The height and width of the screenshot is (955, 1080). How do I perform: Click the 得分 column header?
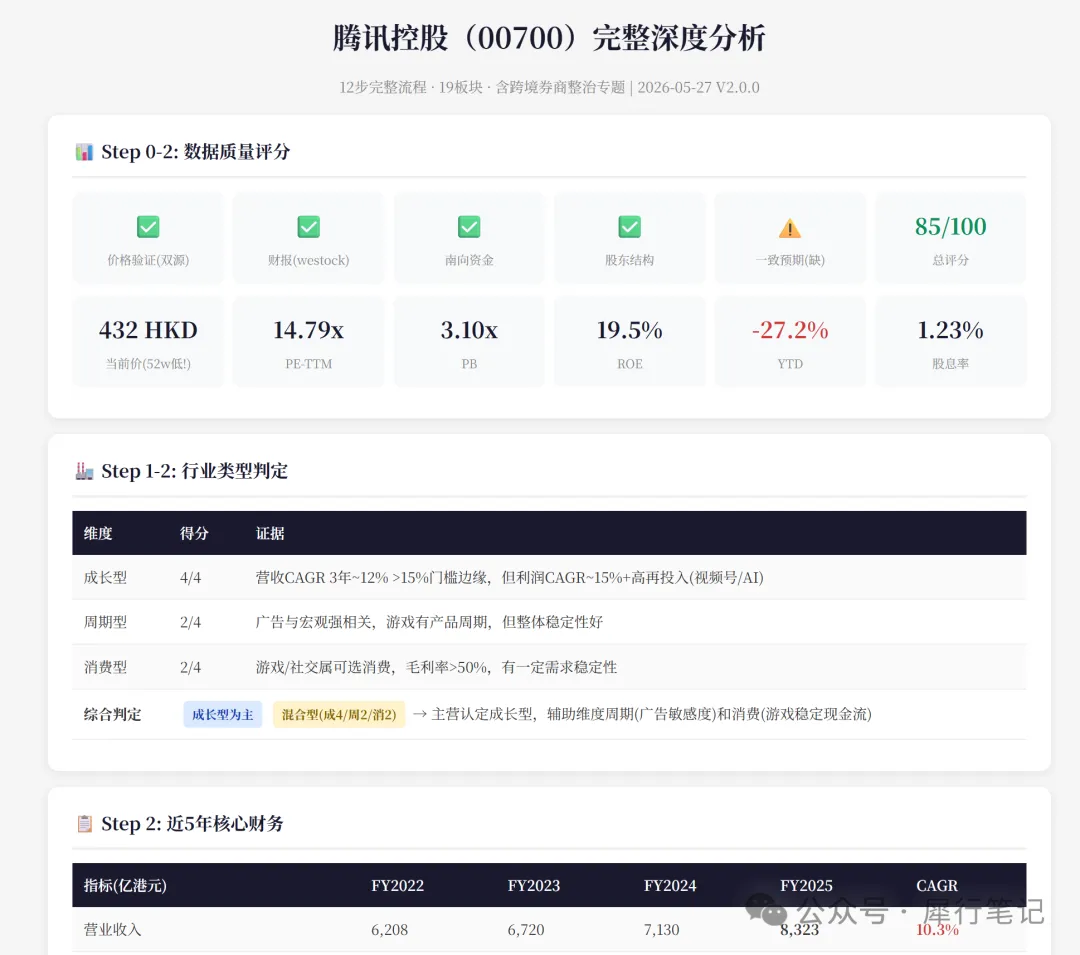[x=194, y=534]
